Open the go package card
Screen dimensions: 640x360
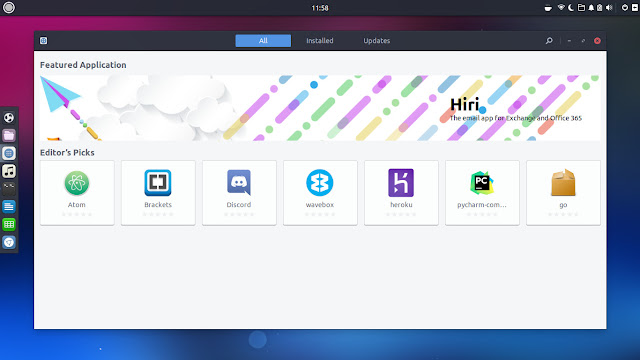(x=563, y=193)
